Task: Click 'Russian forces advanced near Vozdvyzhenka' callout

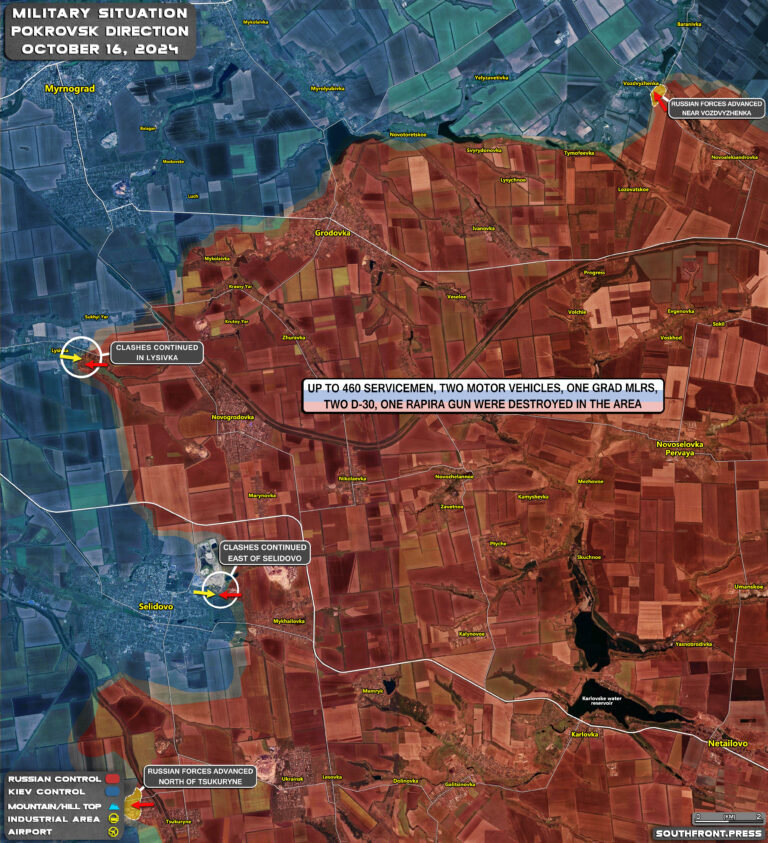Action: 717,108
